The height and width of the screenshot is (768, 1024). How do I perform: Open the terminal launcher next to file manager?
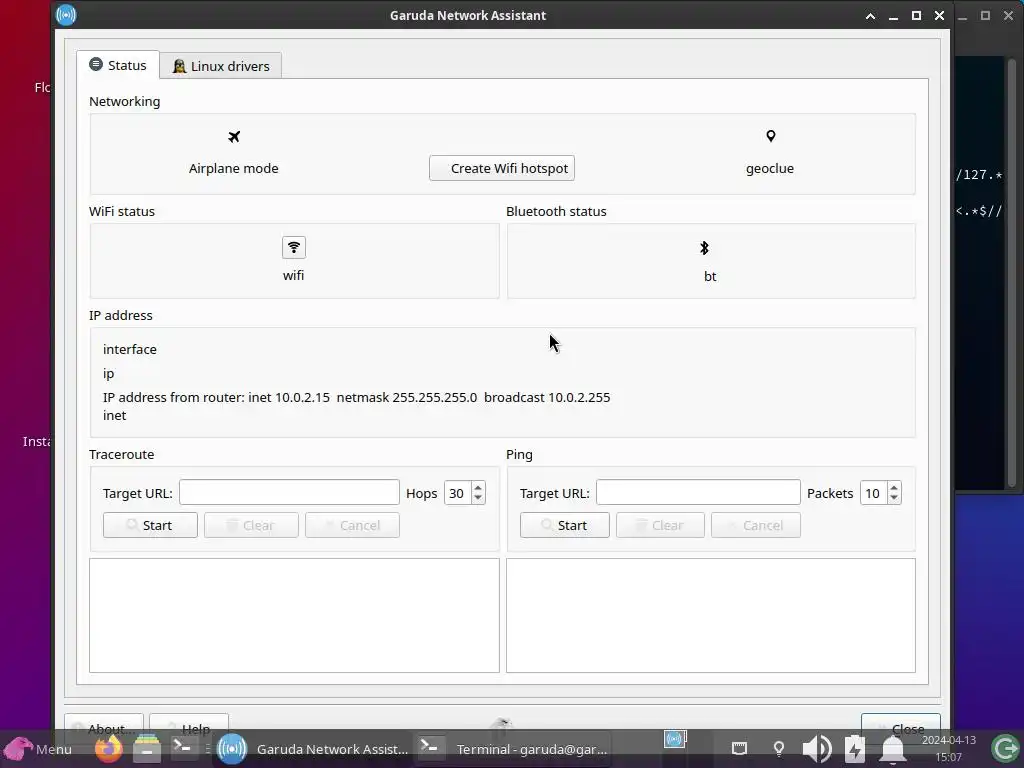(x=182, y=747)
